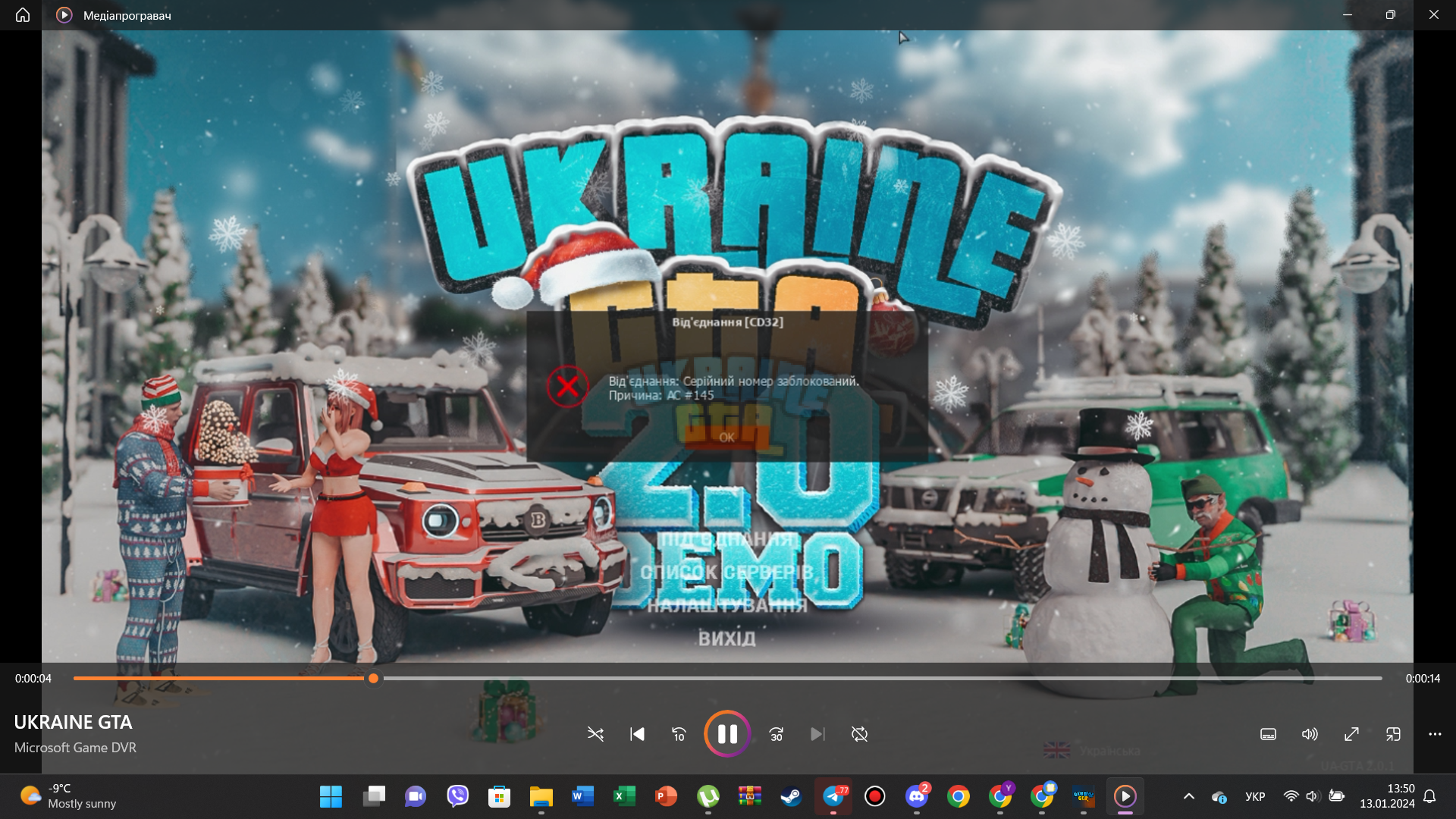The width and height of the screenshot is (1456, 819).
Task: Open WinRAR from the taskbar
Action: [749, 796]
